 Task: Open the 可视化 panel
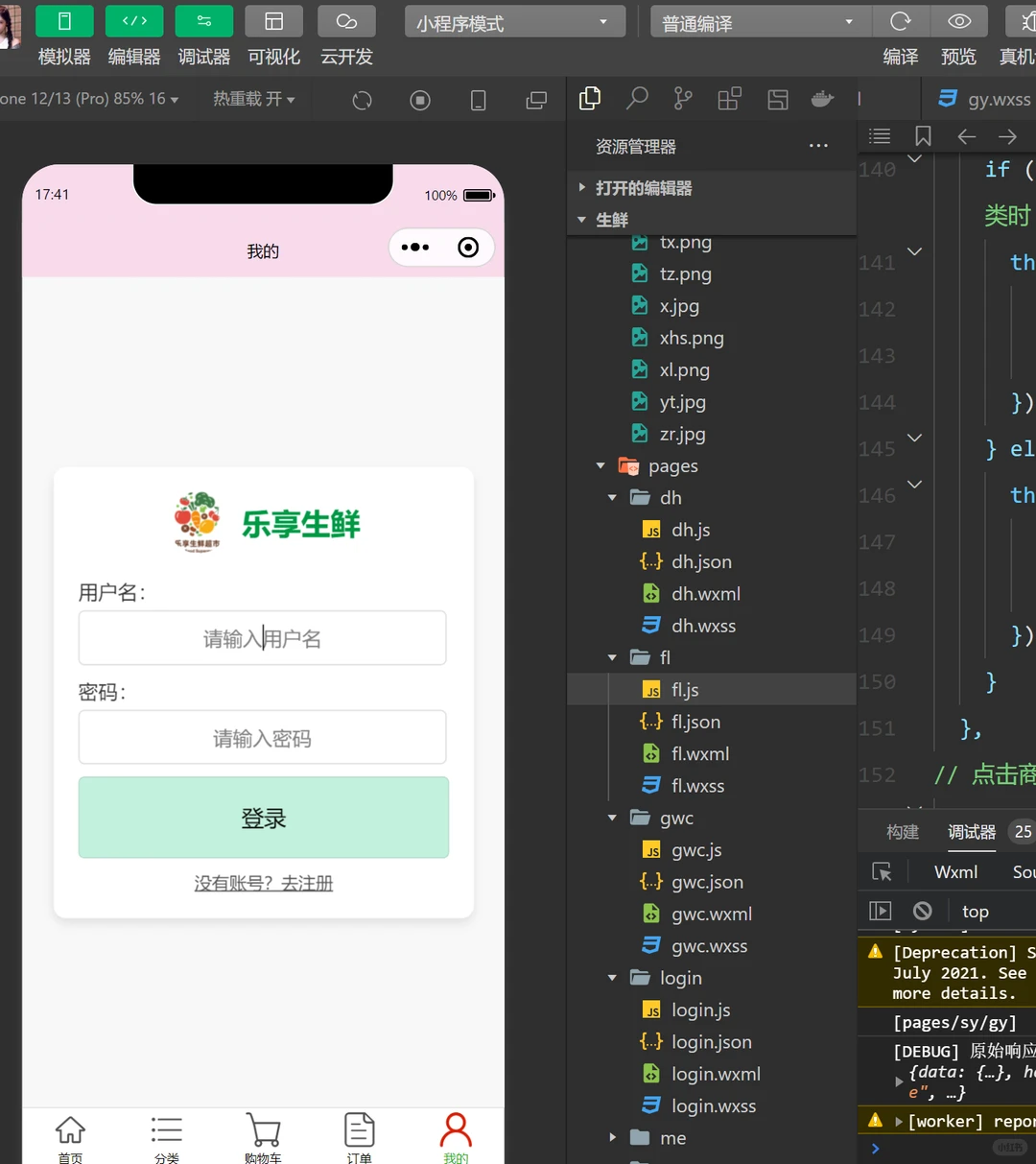[273, 36]
